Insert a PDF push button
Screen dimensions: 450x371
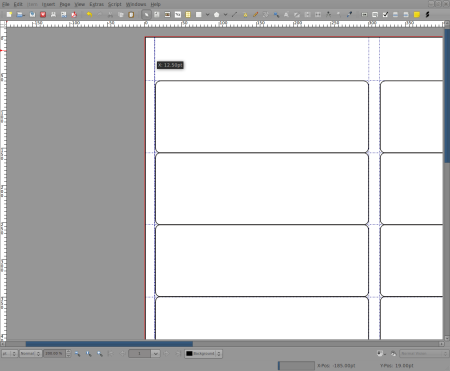click(x=364, y=15)
